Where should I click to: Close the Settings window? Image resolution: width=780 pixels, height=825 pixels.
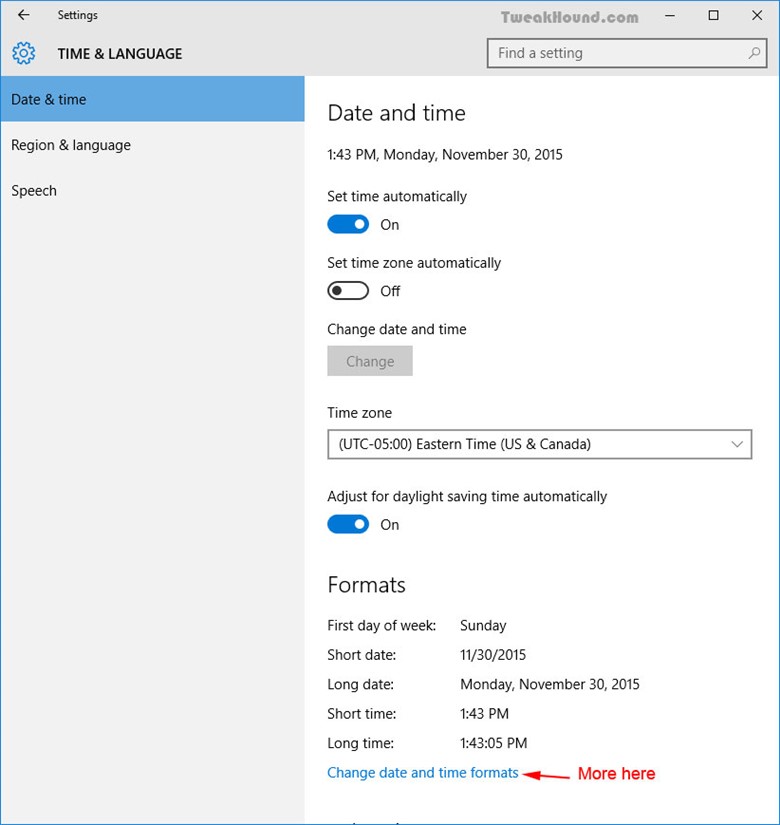click(x=757, y=16)
